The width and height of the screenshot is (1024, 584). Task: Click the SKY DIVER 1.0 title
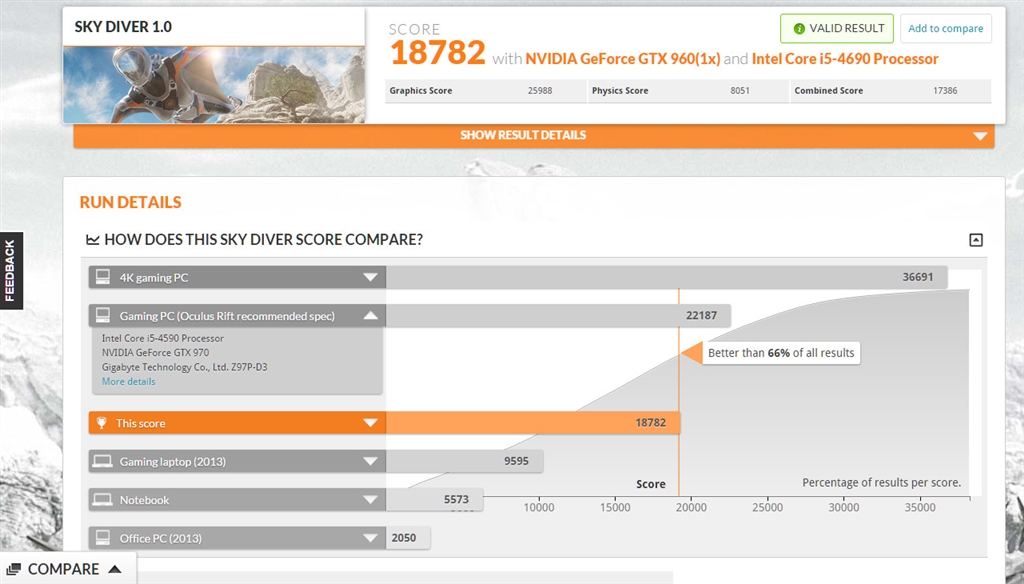point(123,27)
